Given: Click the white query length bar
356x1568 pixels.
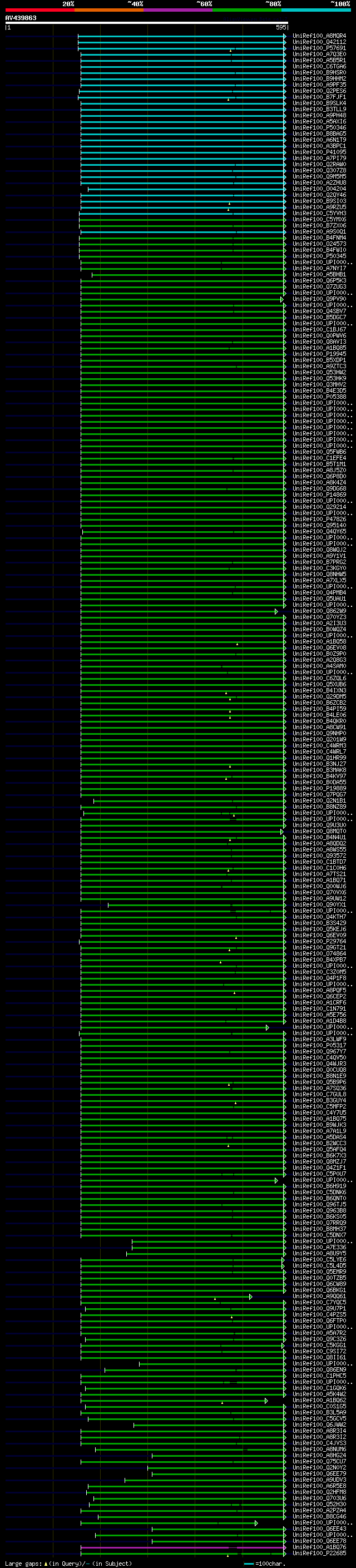Looking at the screenshot, I should (146, 23).
